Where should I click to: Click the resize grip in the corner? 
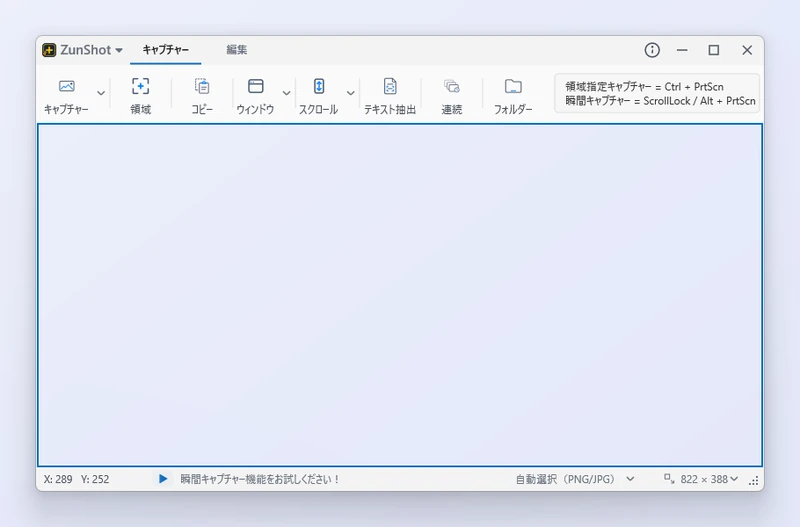754,481
